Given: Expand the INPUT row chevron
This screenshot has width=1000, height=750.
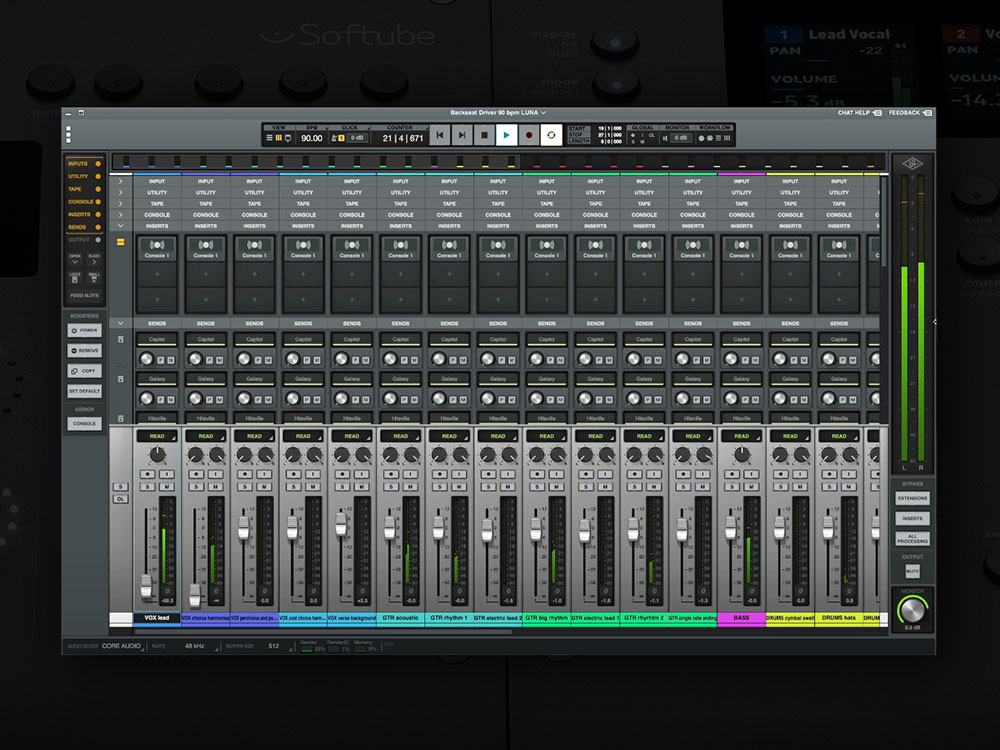Looking at the screenshot, I should (121, 181).
